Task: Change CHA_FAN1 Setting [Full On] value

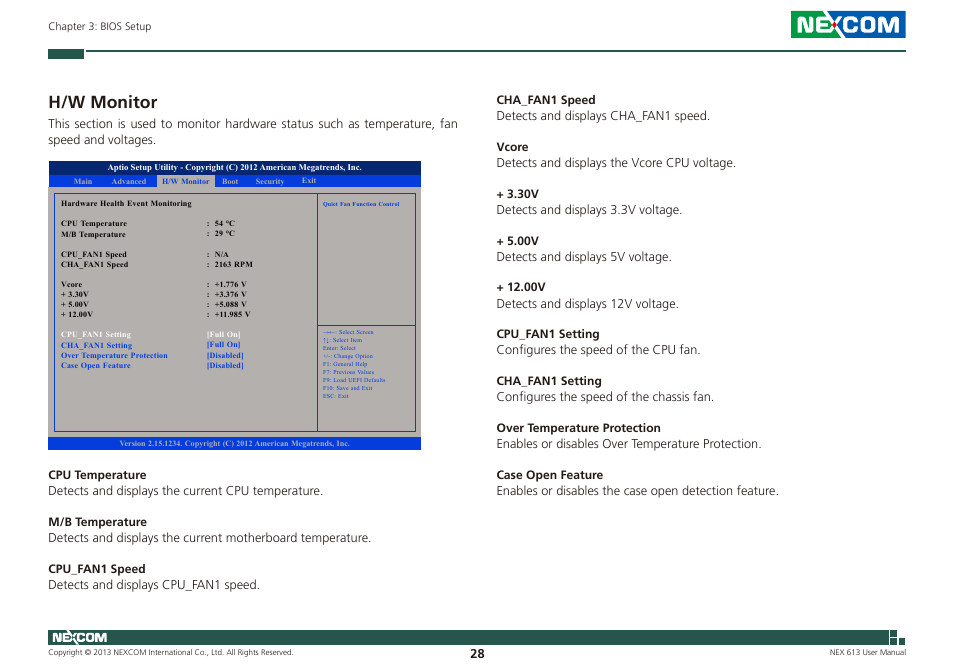Action: tap(223, 344)
